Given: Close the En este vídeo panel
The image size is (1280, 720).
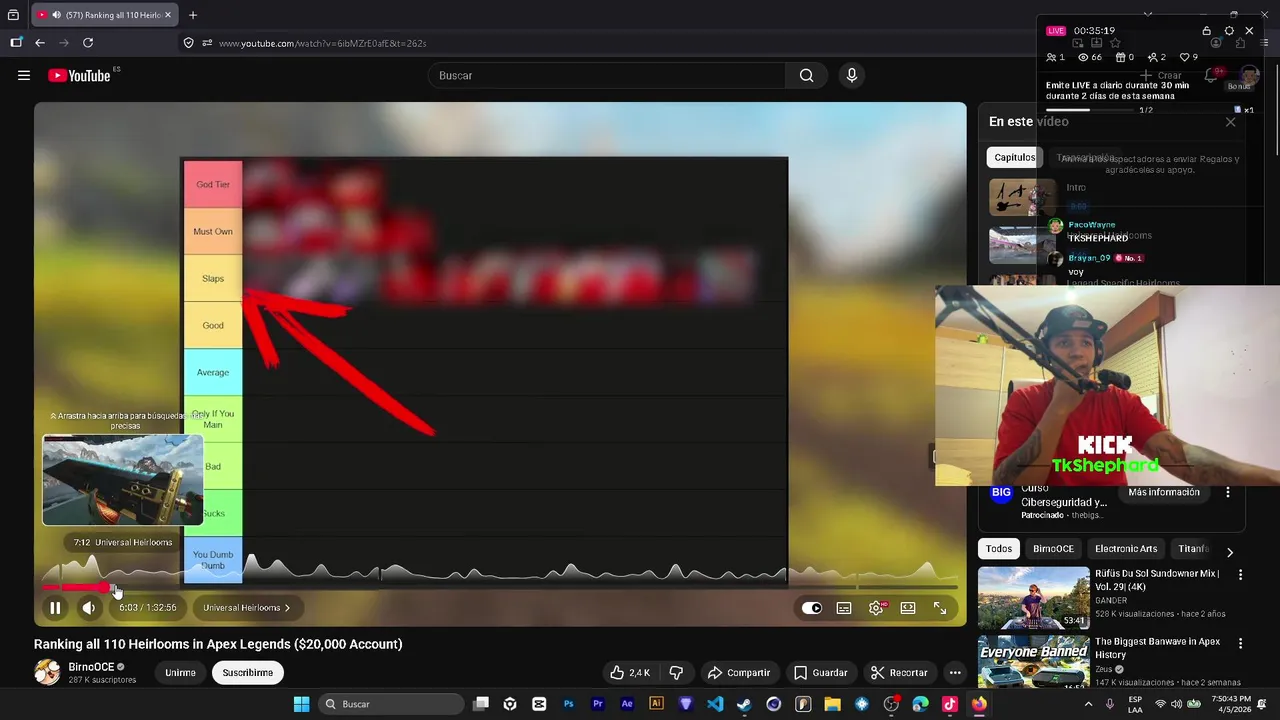Looking at the screenshot, I should (1231, 122).
